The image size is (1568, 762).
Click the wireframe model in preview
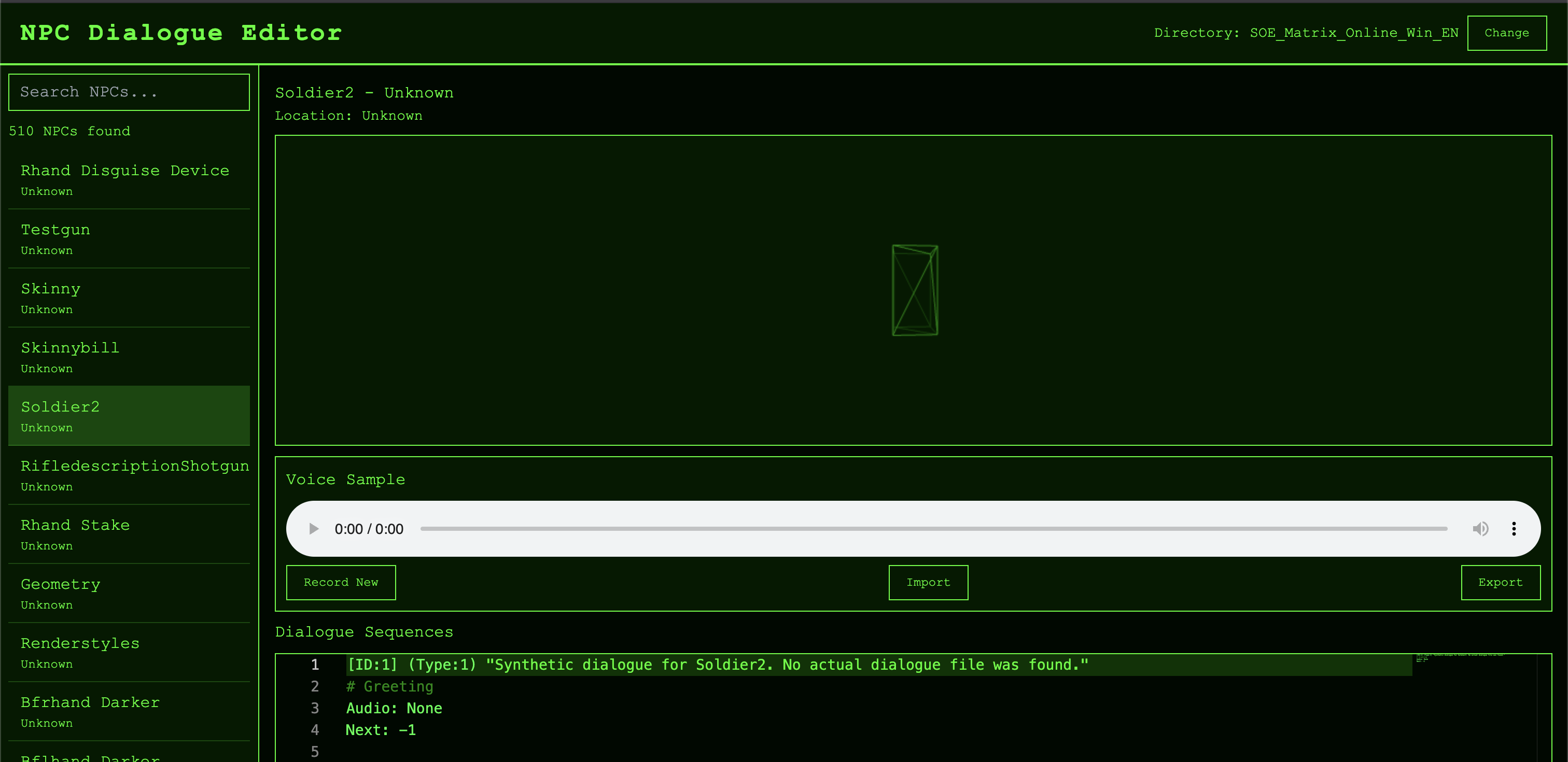[914, 290]
